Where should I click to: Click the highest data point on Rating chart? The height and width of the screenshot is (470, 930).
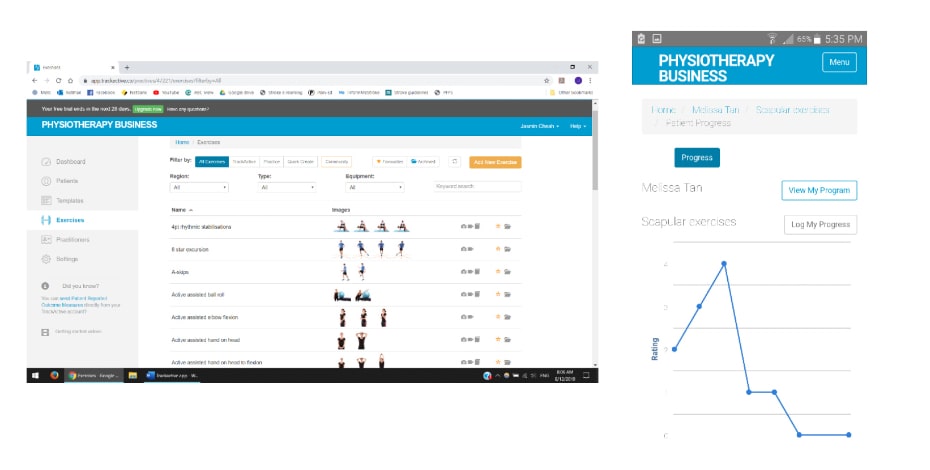coord(724,263)
